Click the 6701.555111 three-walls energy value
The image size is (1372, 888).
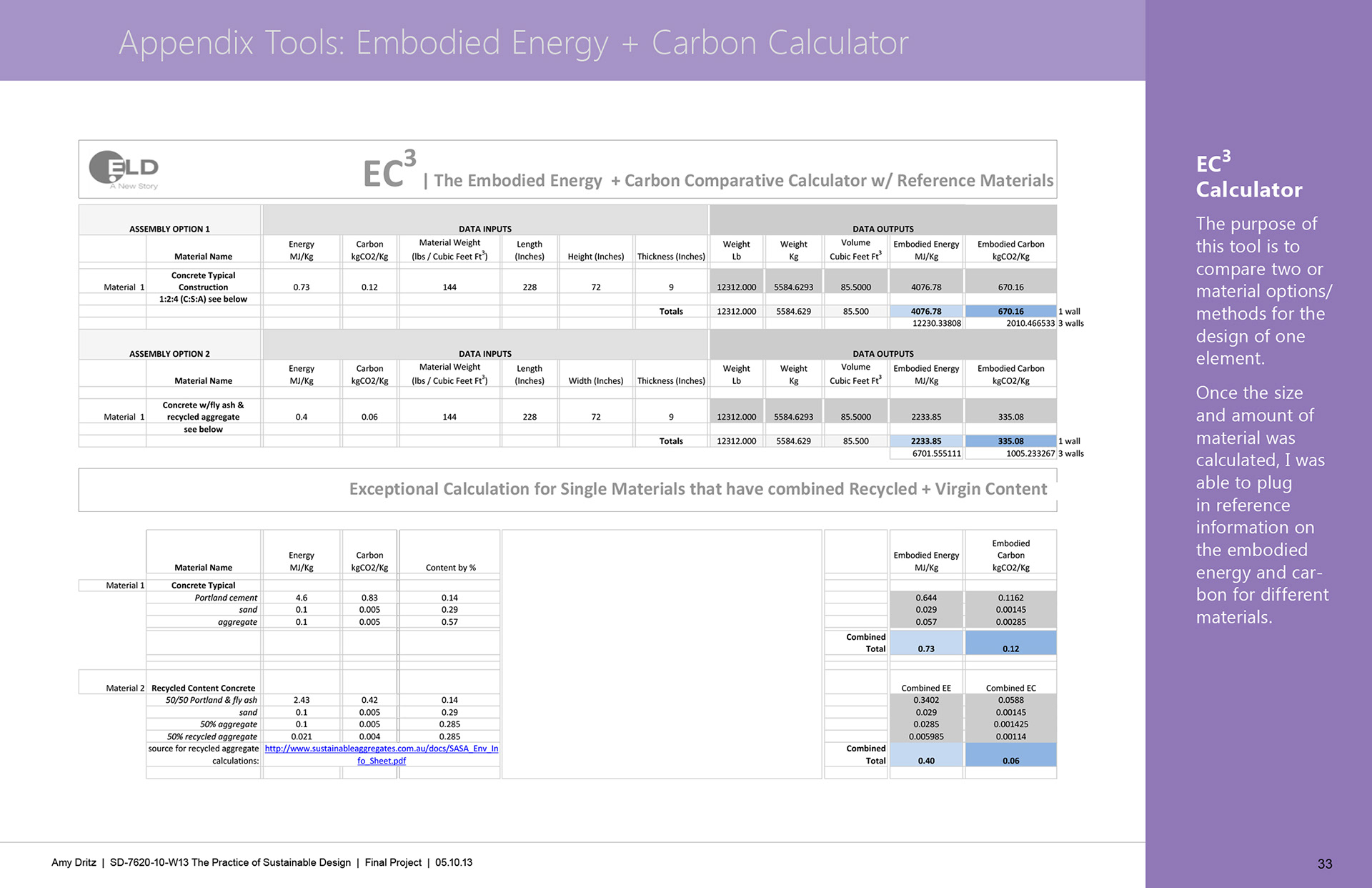click(x=937, y=453)
